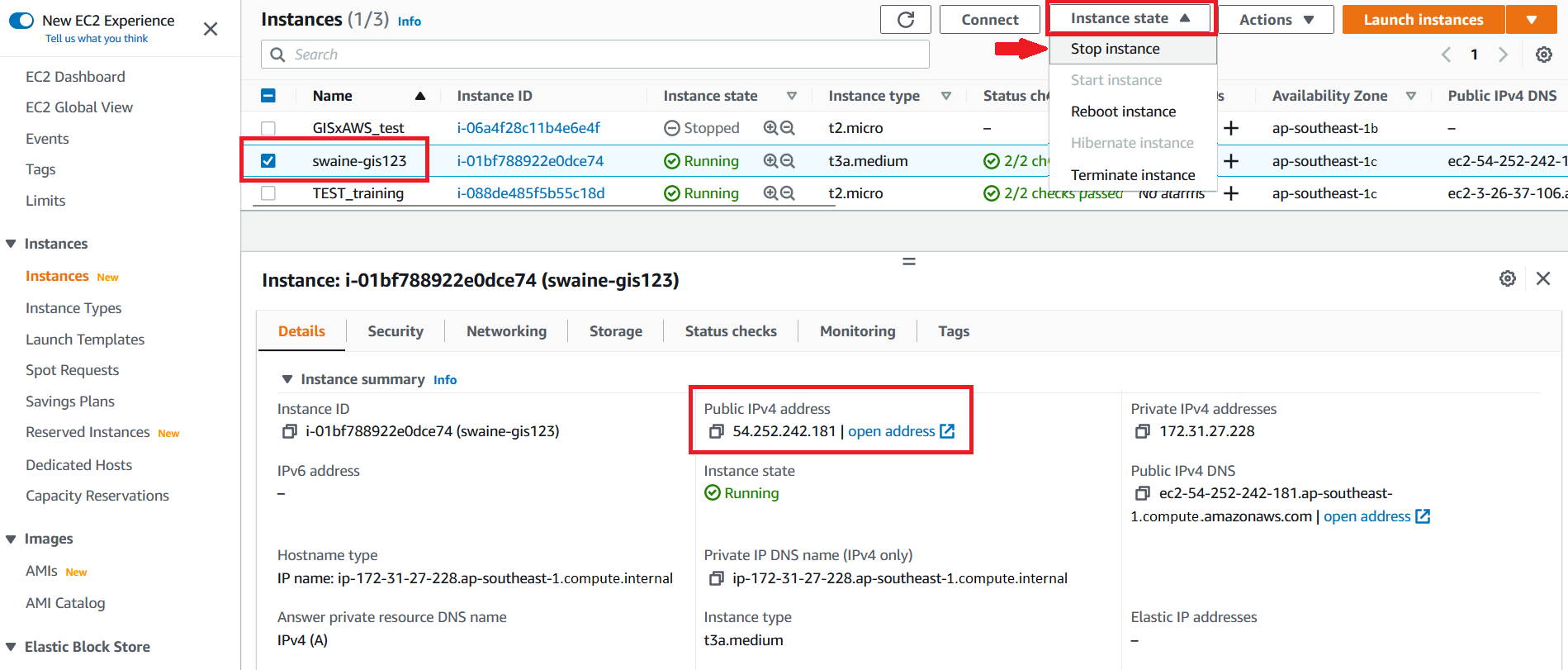Choose Terminate instance from menu
The width and height of the screenshot is (1568, 670).
pyautogui.click(x=1133, y=175)
